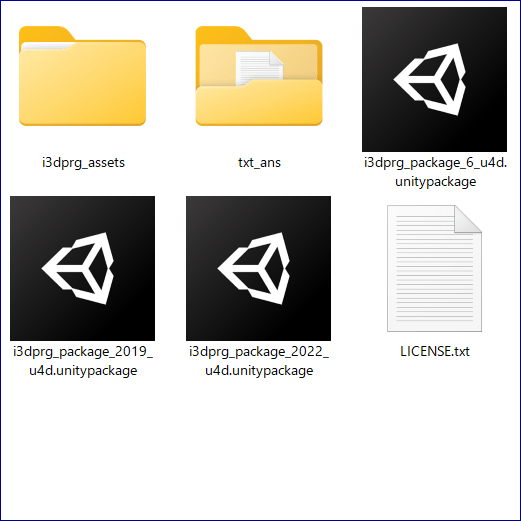Click the folded corner of LICENSE.txt icon

(x=468, y=219)
